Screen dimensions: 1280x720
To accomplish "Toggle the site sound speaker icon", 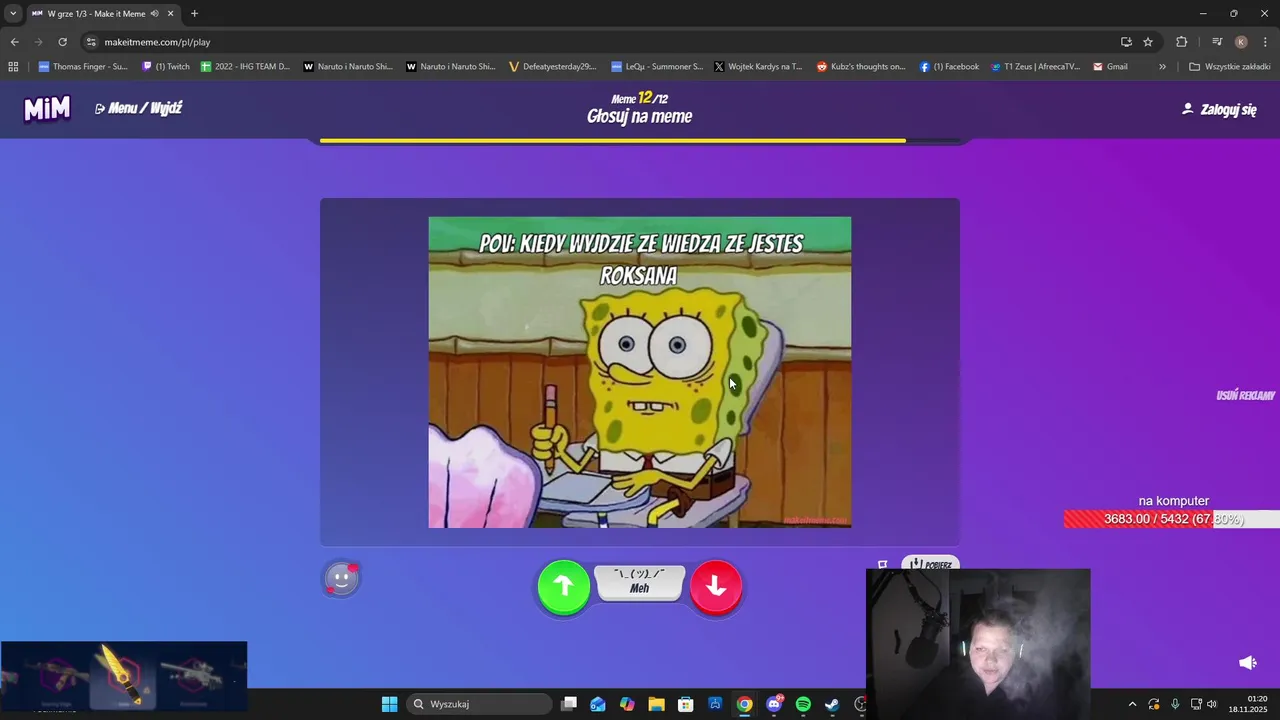I will click(1248, 662).
